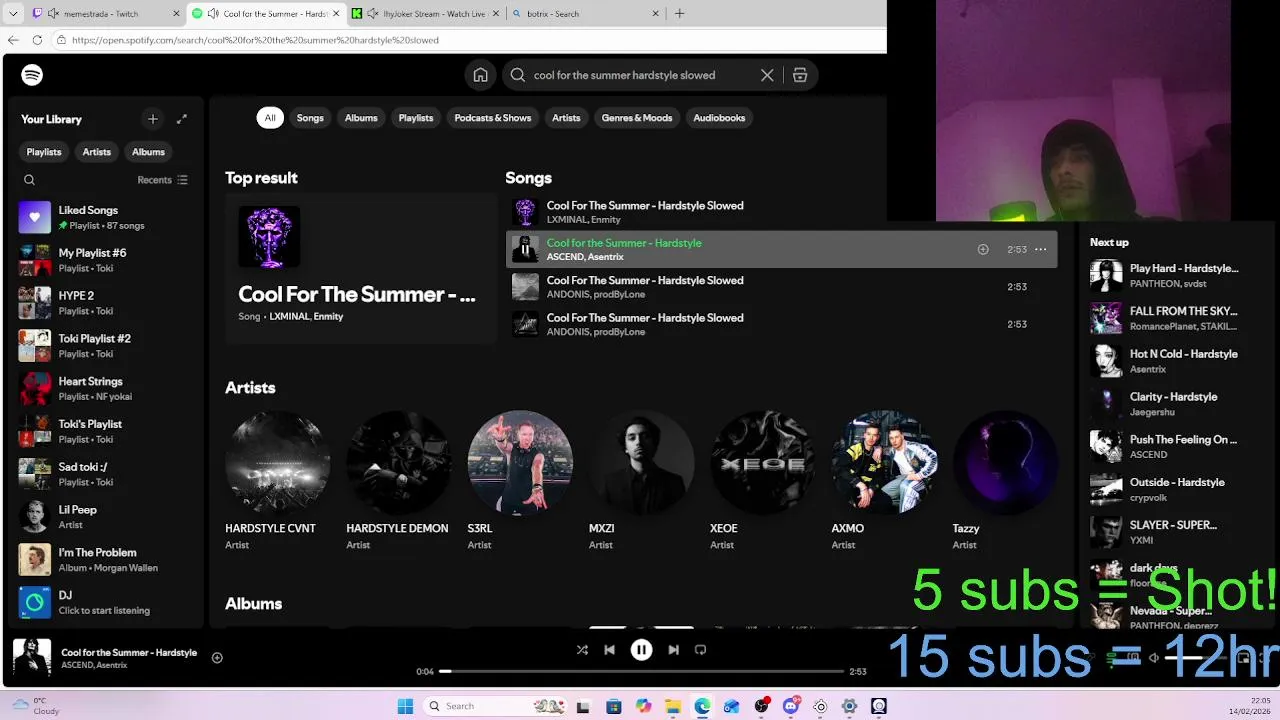Toggle shuffle playback
The image size is (1280, 720).
(582, 650)
